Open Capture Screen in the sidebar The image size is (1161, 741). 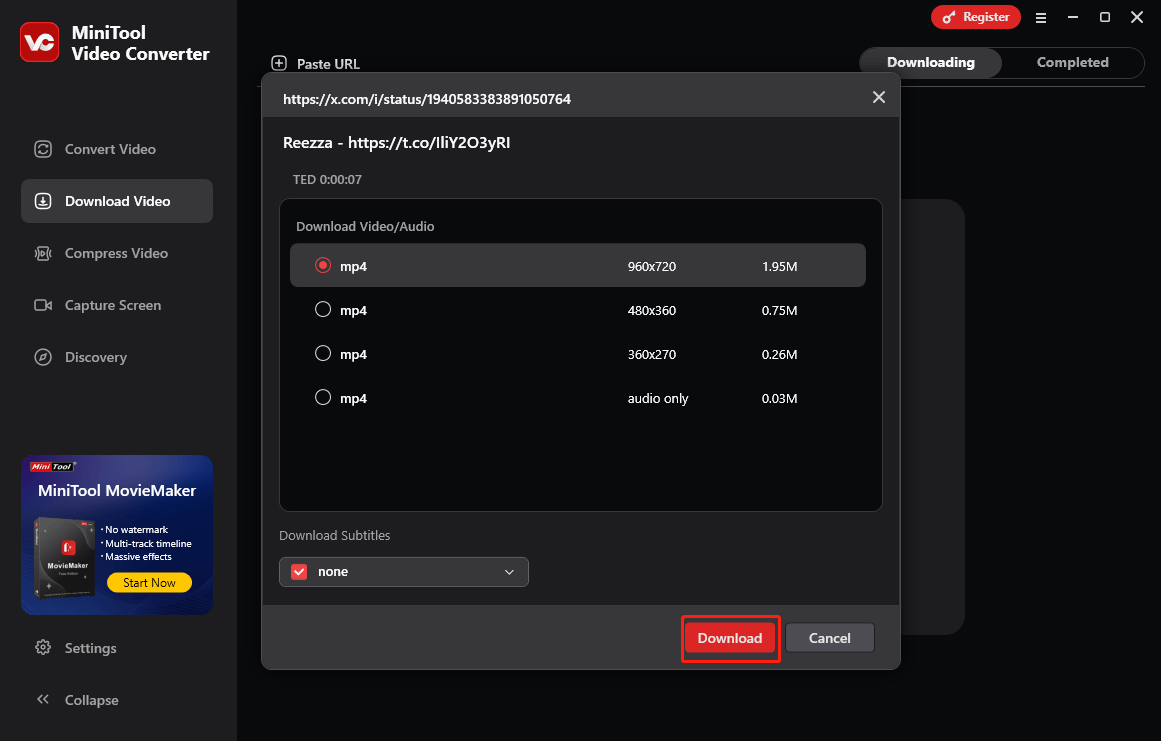pyautogui.click(x=117, y=305)
